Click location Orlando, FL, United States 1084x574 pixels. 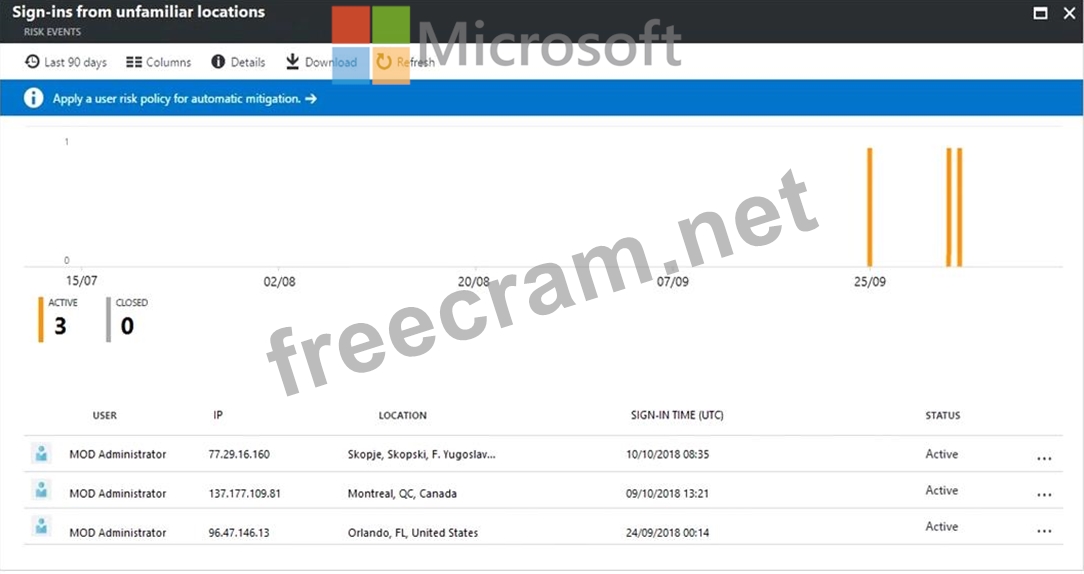pos(413,533)
